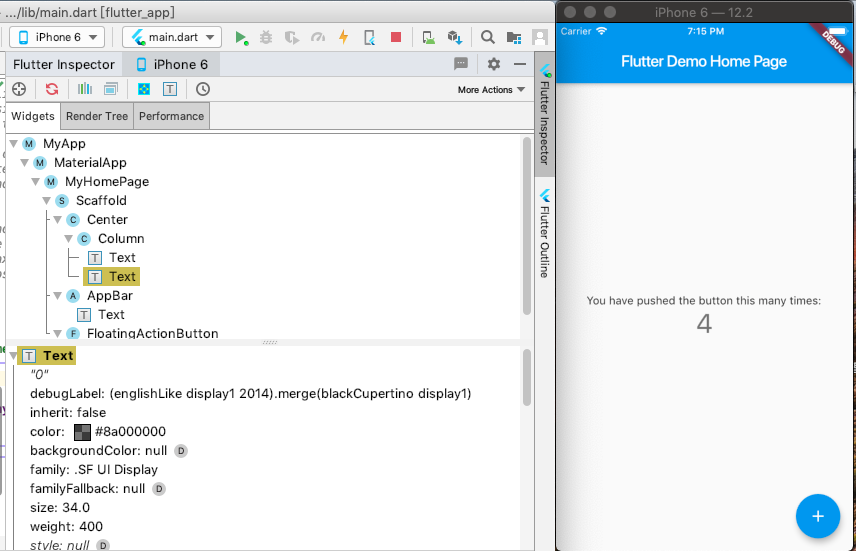Click the 'inherit: false' property
The image size is (856, 551).
pyautogui.click(x=68, y=413)
